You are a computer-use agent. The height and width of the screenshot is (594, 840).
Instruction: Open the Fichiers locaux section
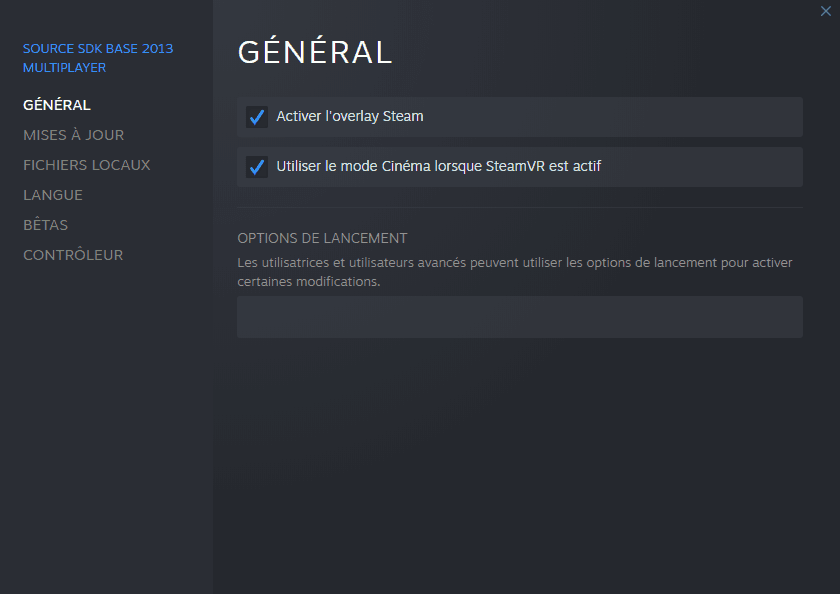[x=87, y=165]
